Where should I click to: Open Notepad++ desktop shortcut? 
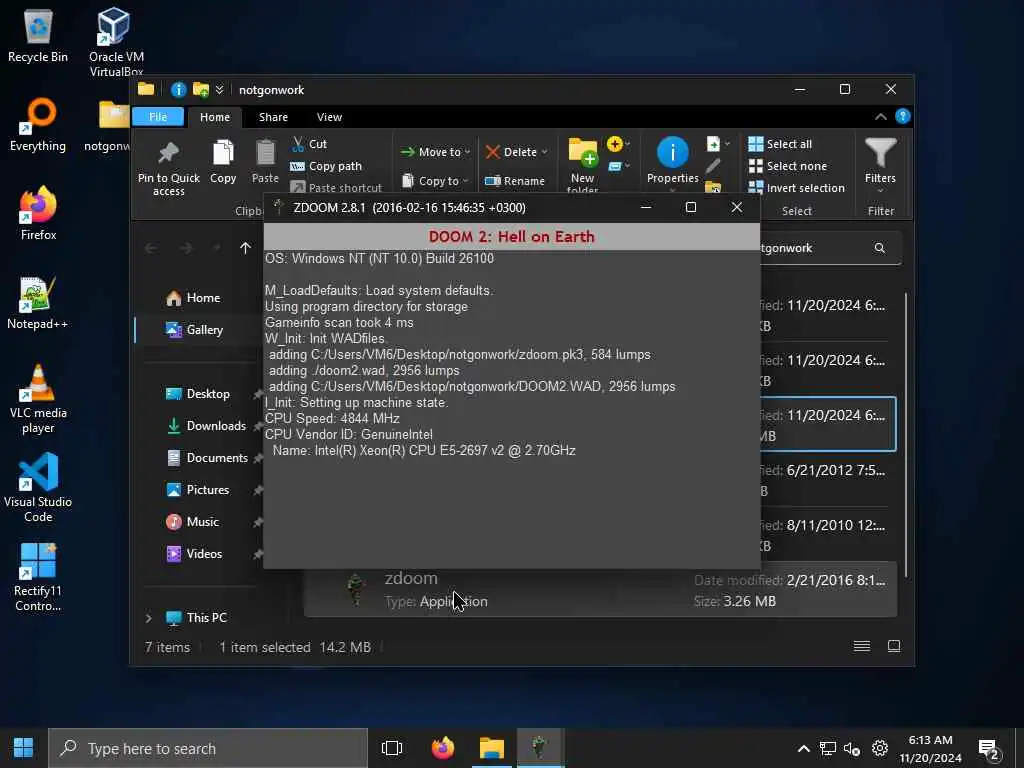pyautogui.click(x=38, y=302)
